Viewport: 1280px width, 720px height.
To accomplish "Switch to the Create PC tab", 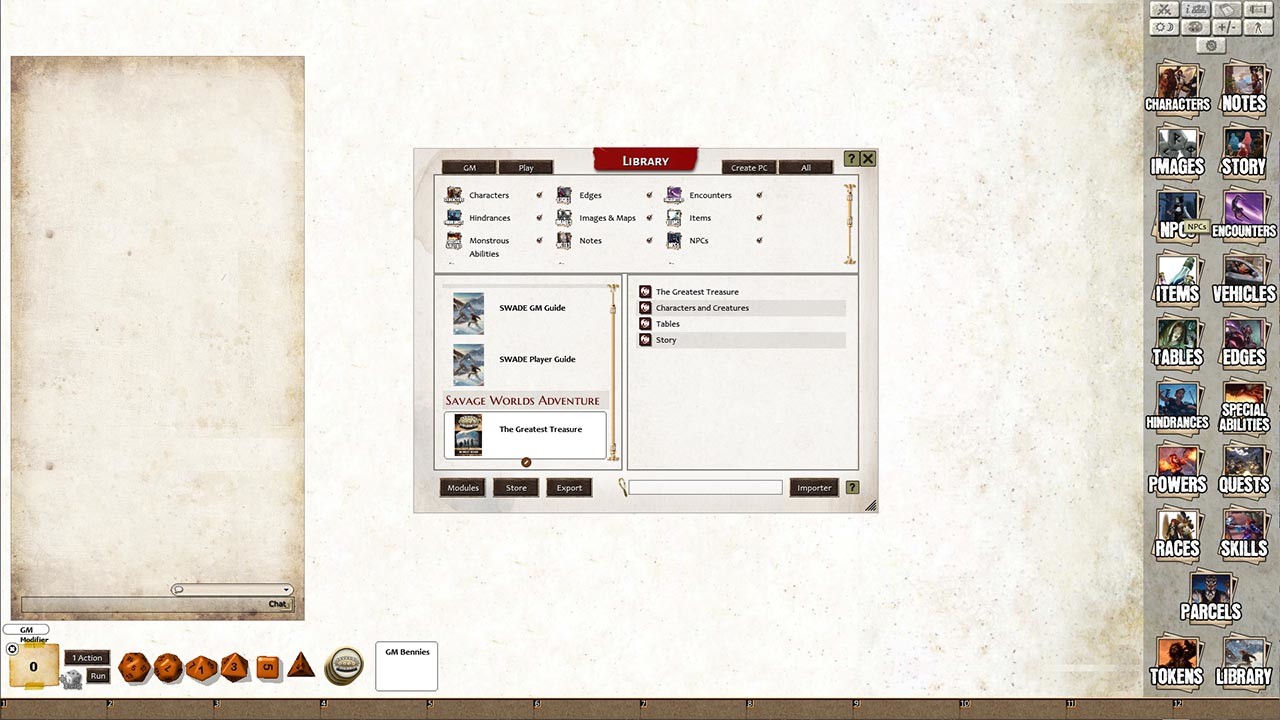I will point(748,167).
